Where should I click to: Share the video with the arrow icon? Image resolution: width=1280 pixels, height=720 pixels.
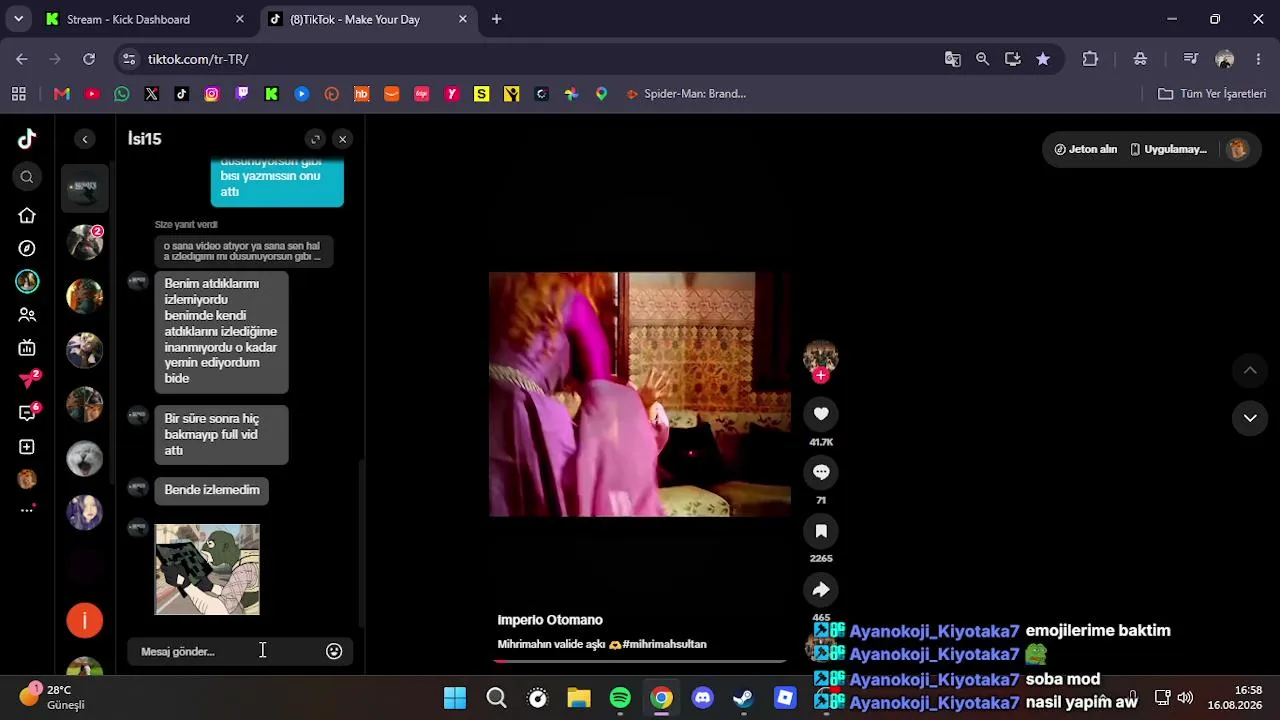821,589
